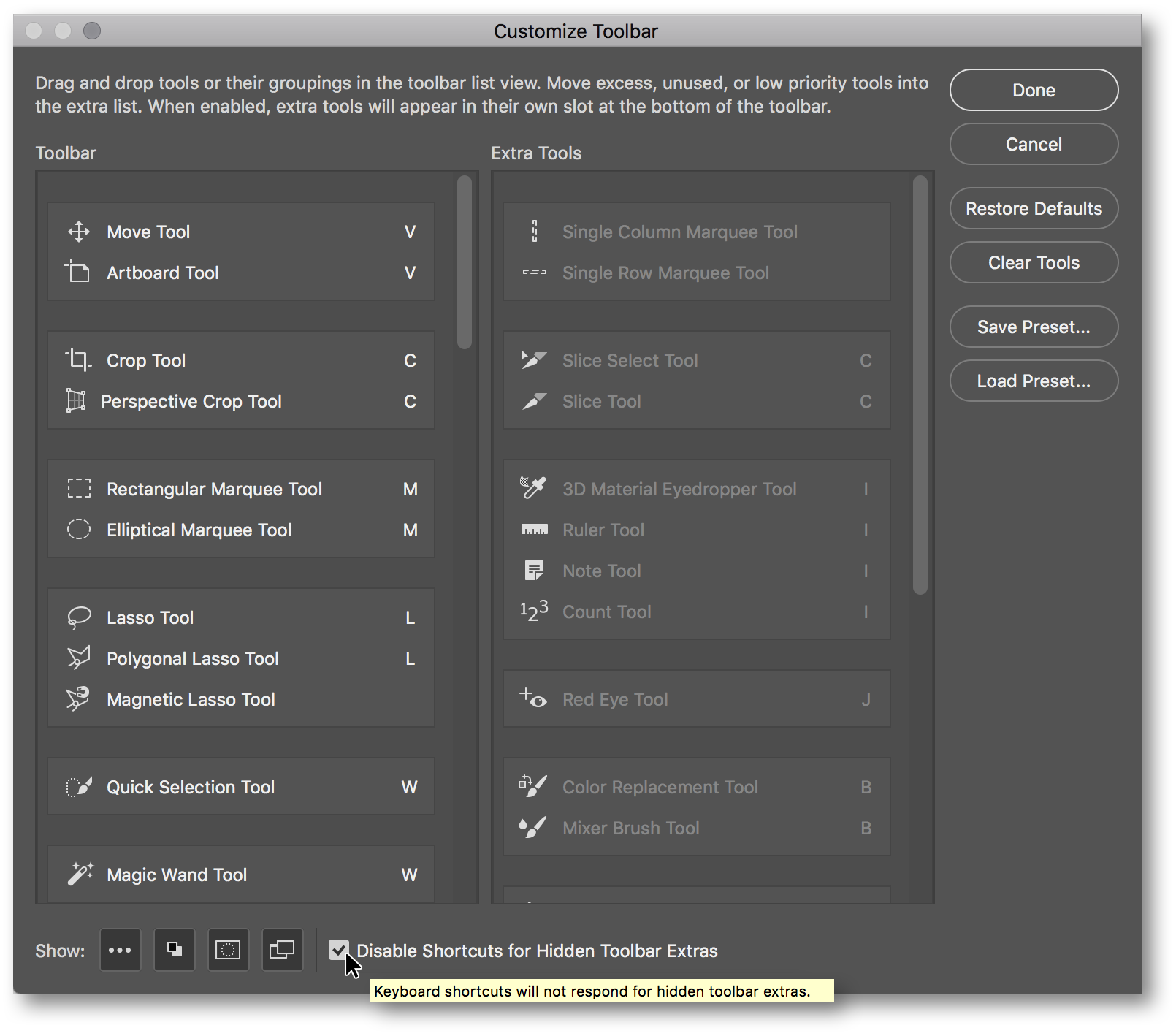
Task: Toggle the color swatches Show button
Action: click(174, 950)
